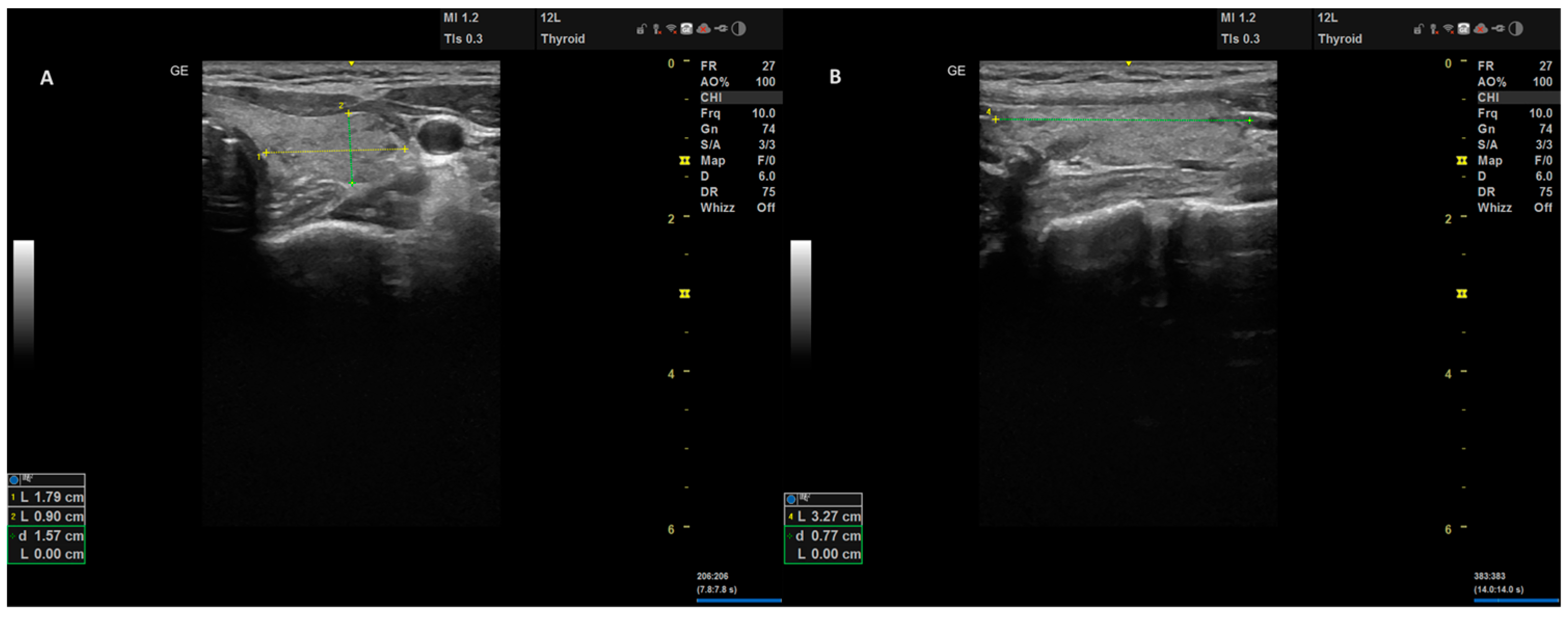Select measurement 2 L 0.90 cm row

click(x=46, y=516)
